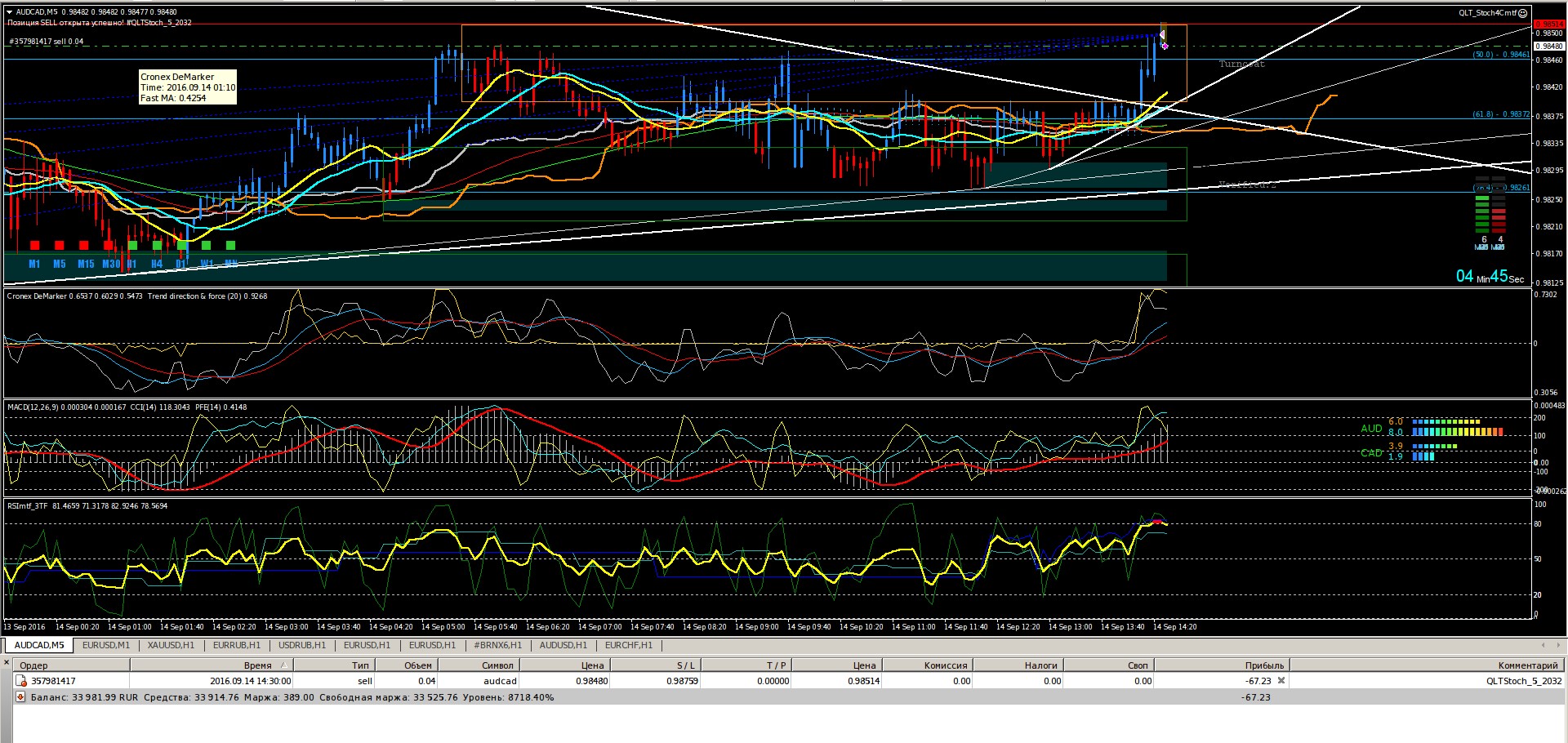Click the balance row icon
Screen dimensions: 1568x743
tap(20, 697)
